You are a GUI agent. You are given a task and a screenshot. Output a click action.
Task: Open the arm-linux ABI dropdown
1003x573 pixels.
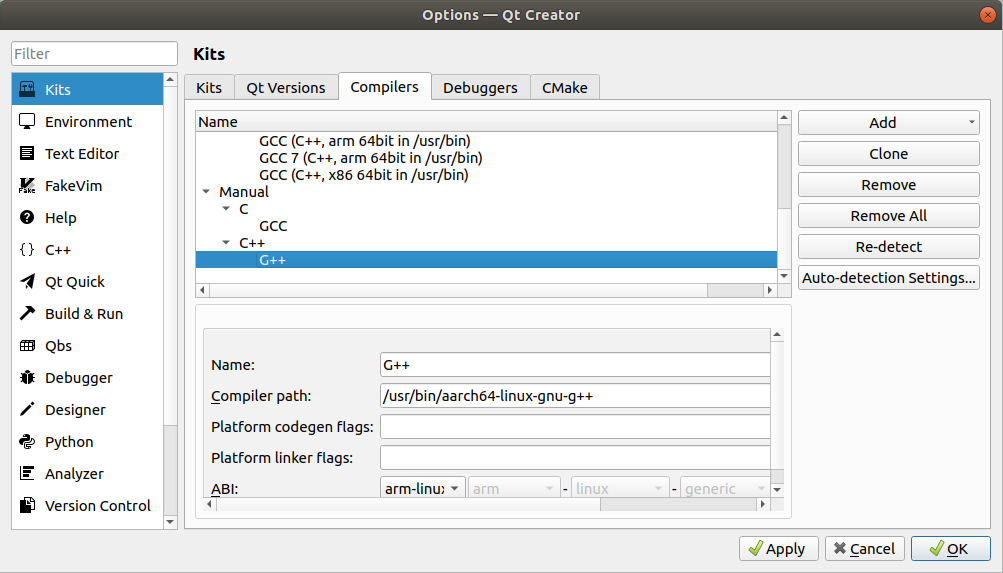tap(423, 489)
